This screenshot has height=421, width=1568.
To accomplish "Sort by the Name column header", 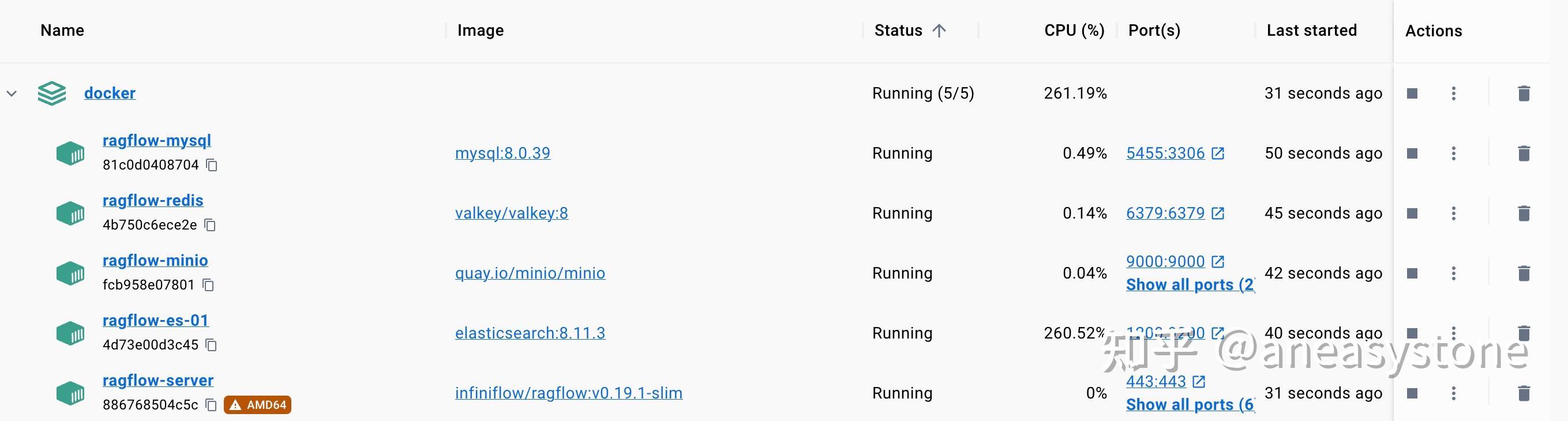I will pos(62,31).
